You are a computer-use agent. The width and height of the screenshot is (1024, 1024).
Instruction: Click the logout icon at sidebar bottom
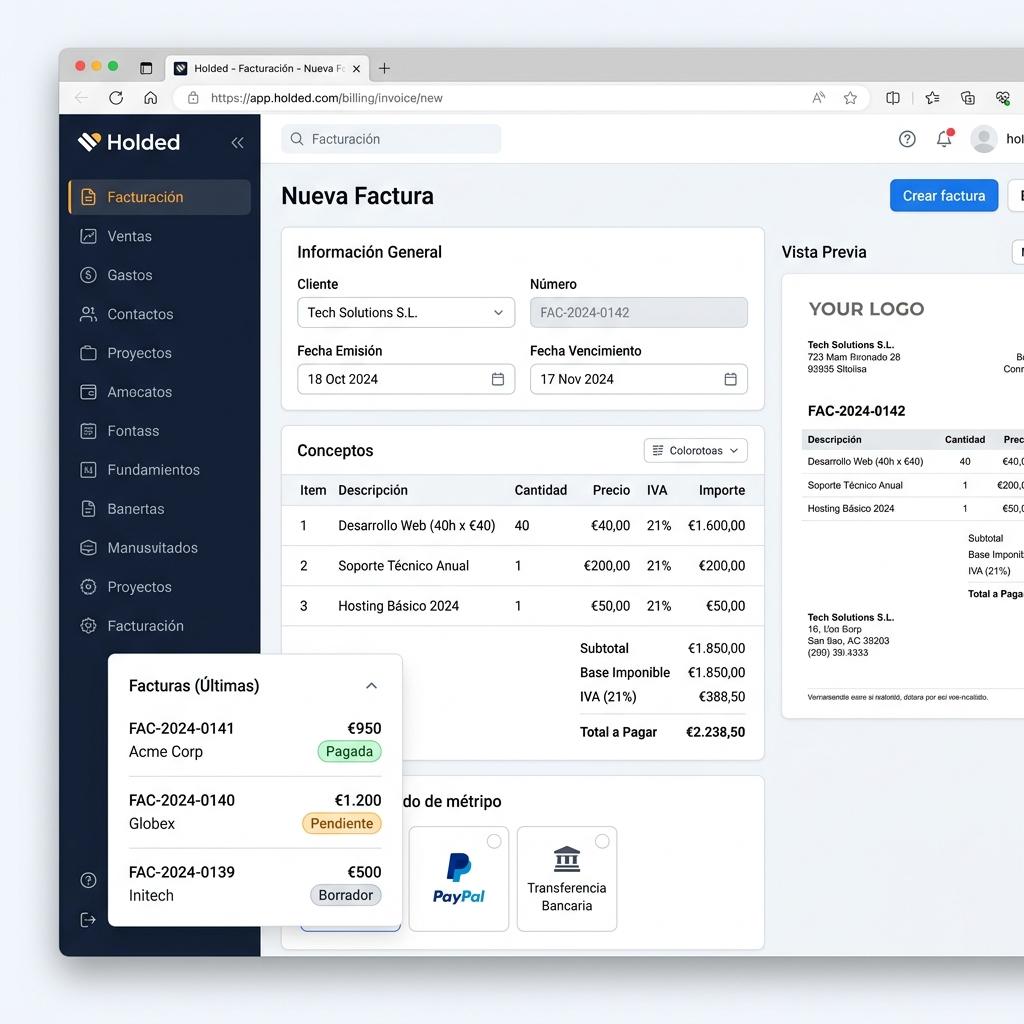tap(88, 919)
